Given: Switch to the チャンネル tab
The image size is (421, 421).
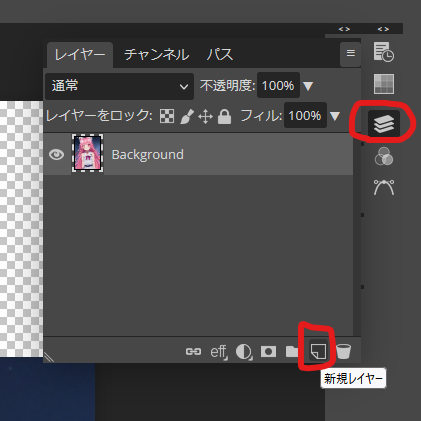Looking at the screenshot, I should tap(156, 55).
